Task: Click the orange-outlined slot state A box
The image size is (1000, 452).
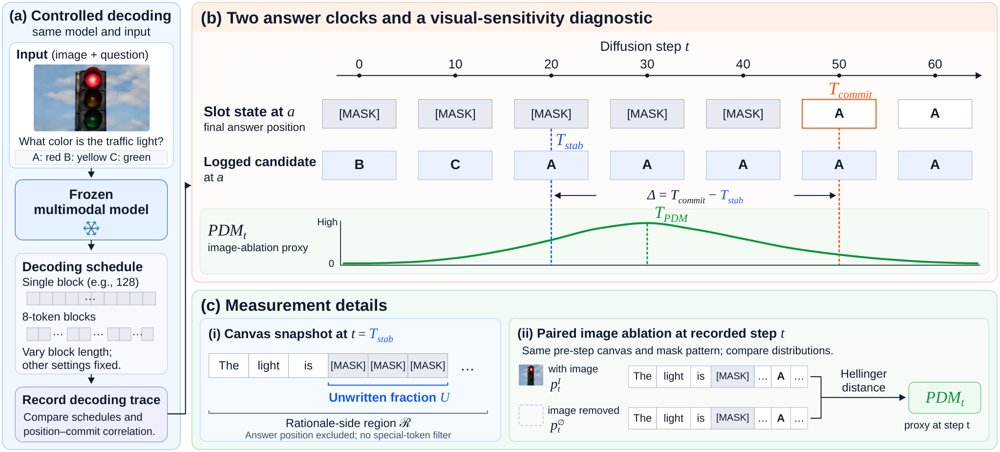Action: click(839, 114)
